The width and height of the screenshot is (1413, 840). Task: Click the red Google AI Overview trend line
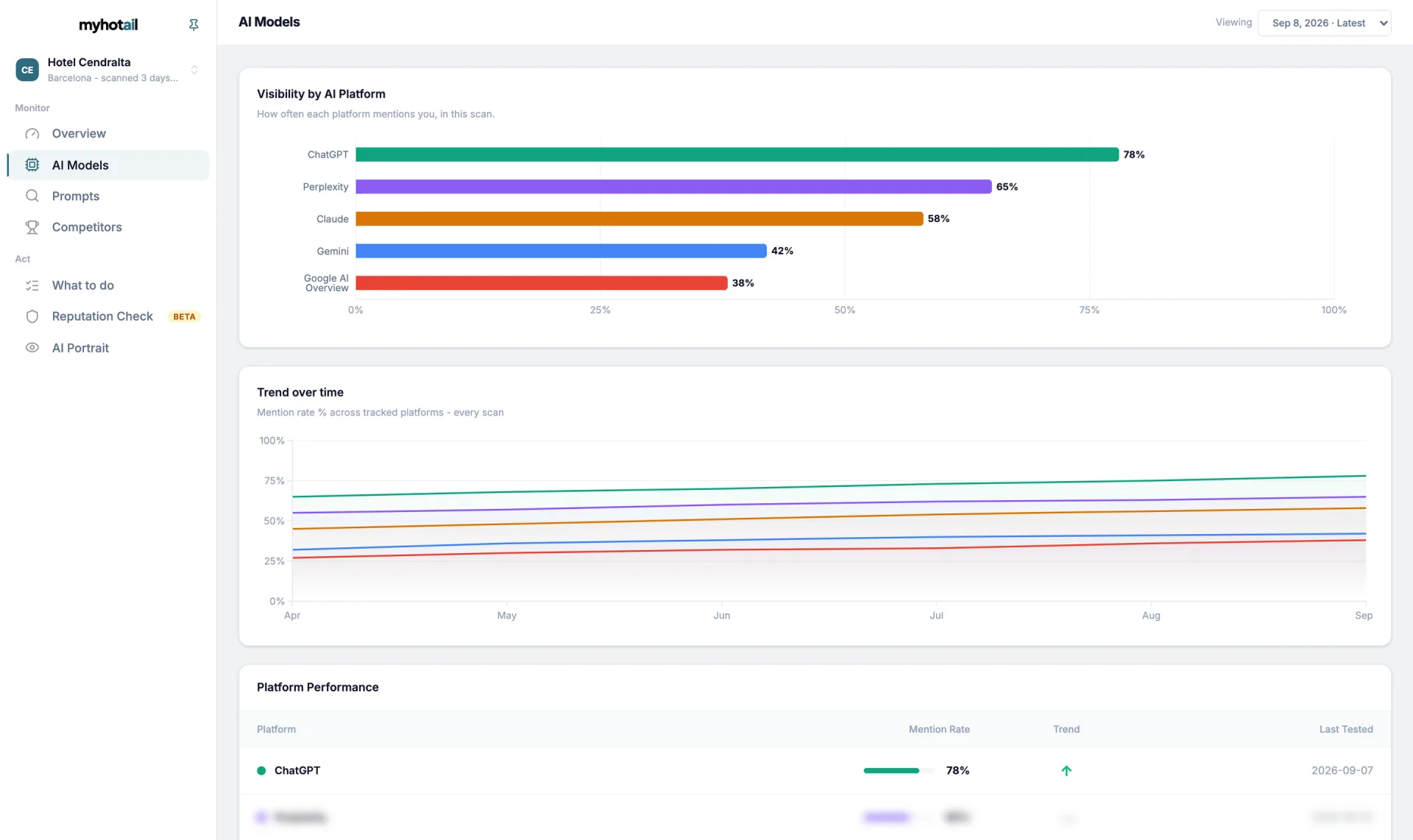(x=829, y=549)
